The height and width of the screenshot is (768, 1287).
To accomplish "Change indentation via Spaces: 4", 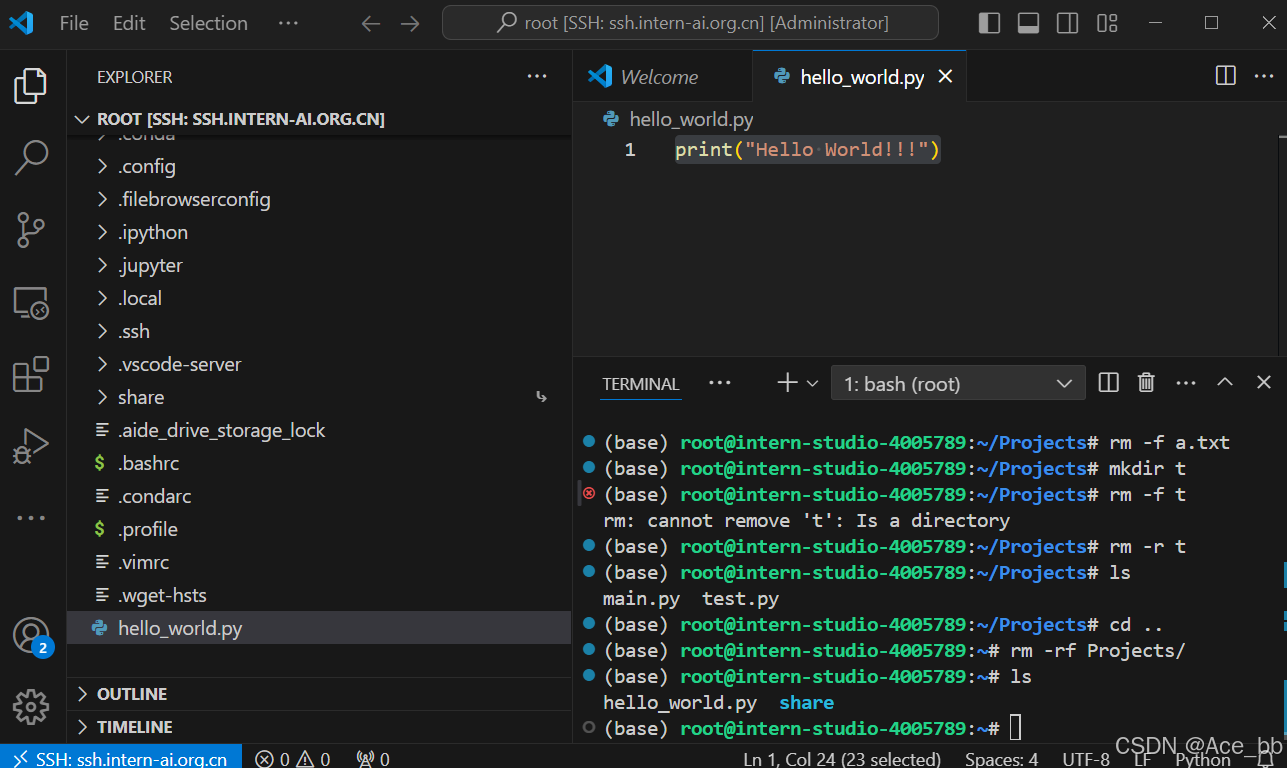I will pyautogui.click(x=1001, y=759).
